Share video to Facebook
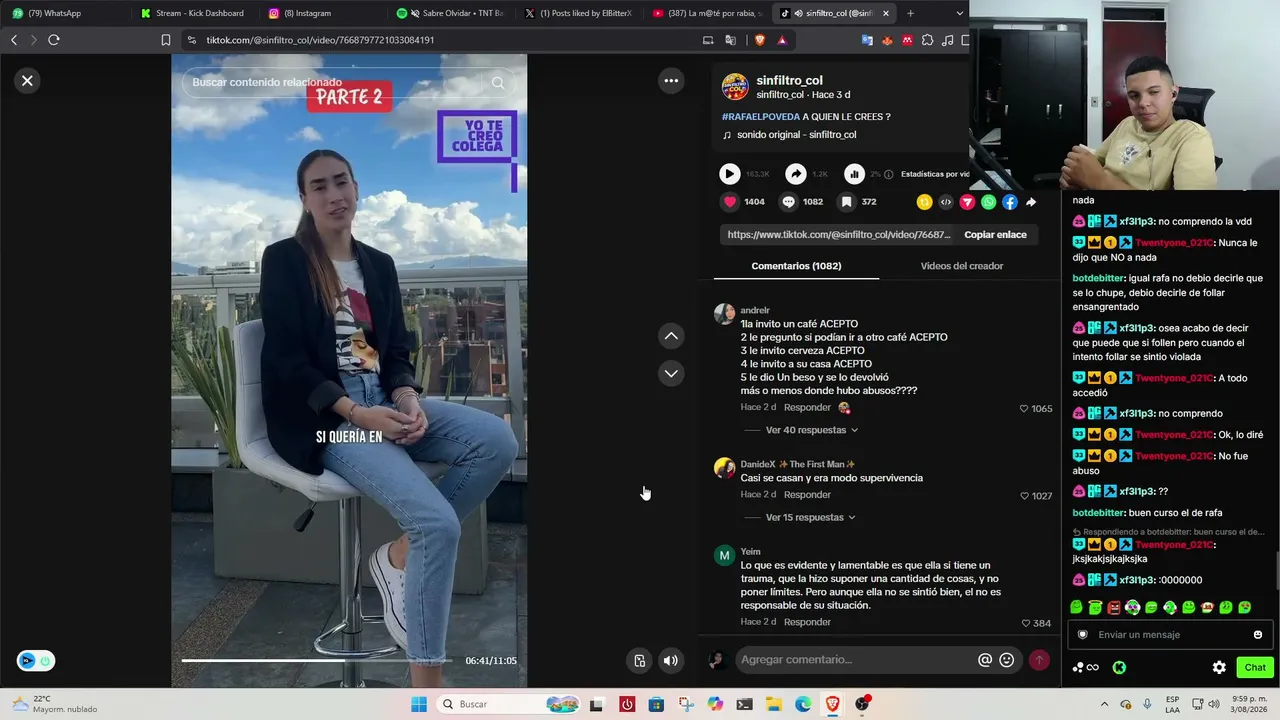 [x=1010, y=202]
